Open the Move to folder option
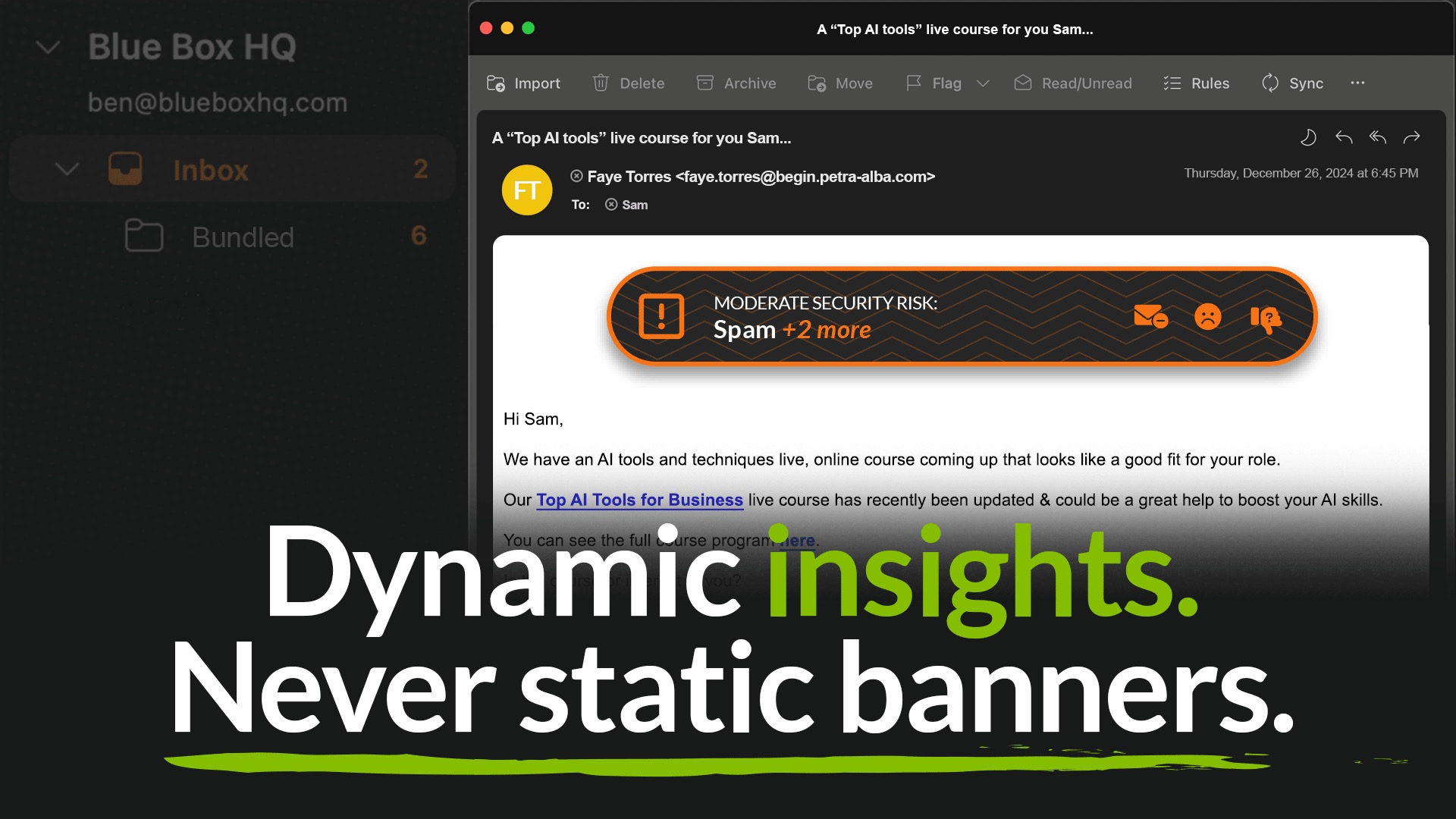Image resolution: width=1456 pixels, height=819 pixels. 840,83
